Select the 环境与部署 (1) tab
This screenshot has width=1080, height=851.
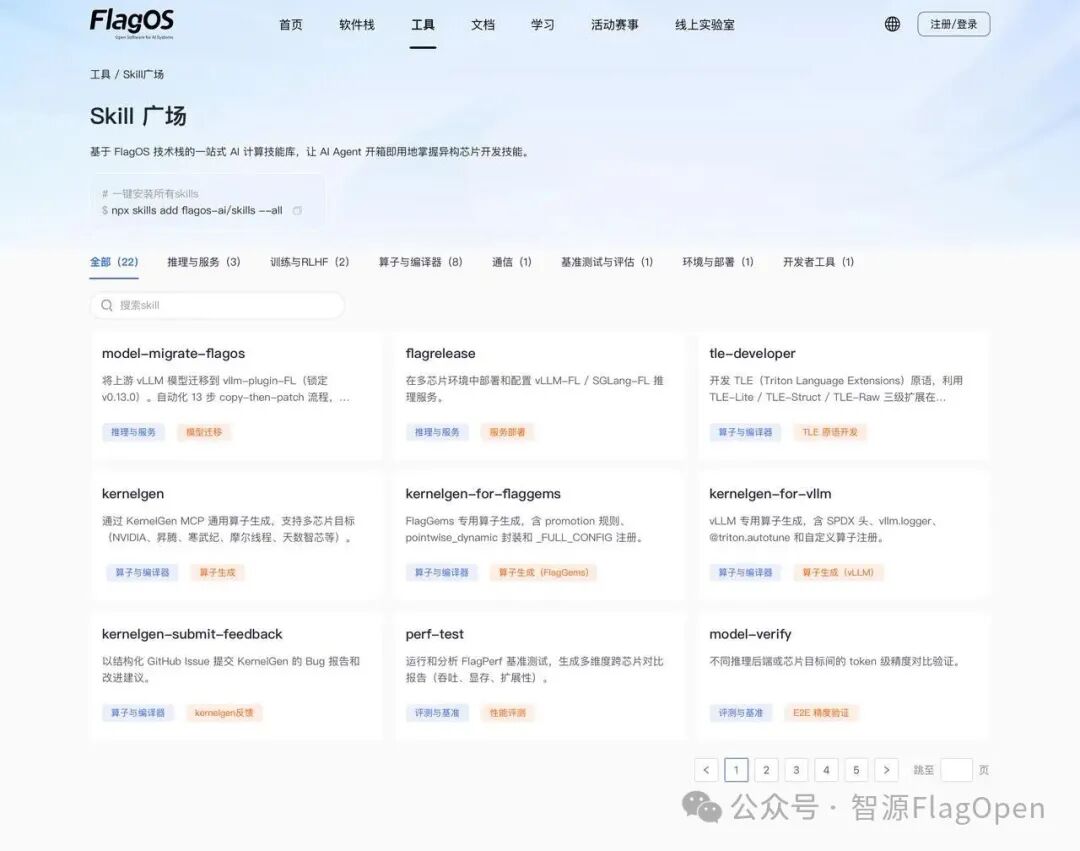click(718, 262)
